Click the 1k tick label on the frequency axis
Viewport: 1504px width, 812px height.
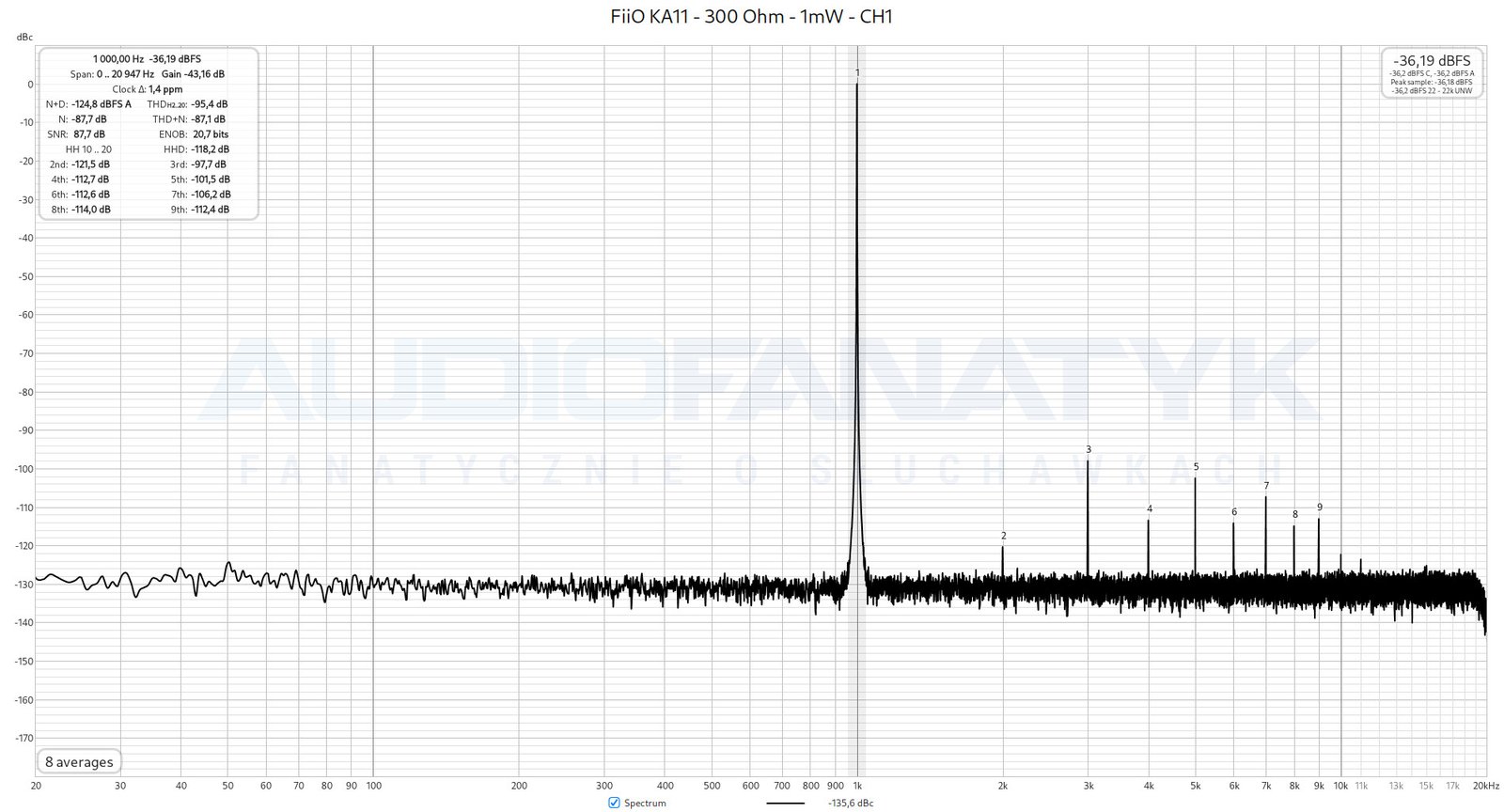(857, 786)
